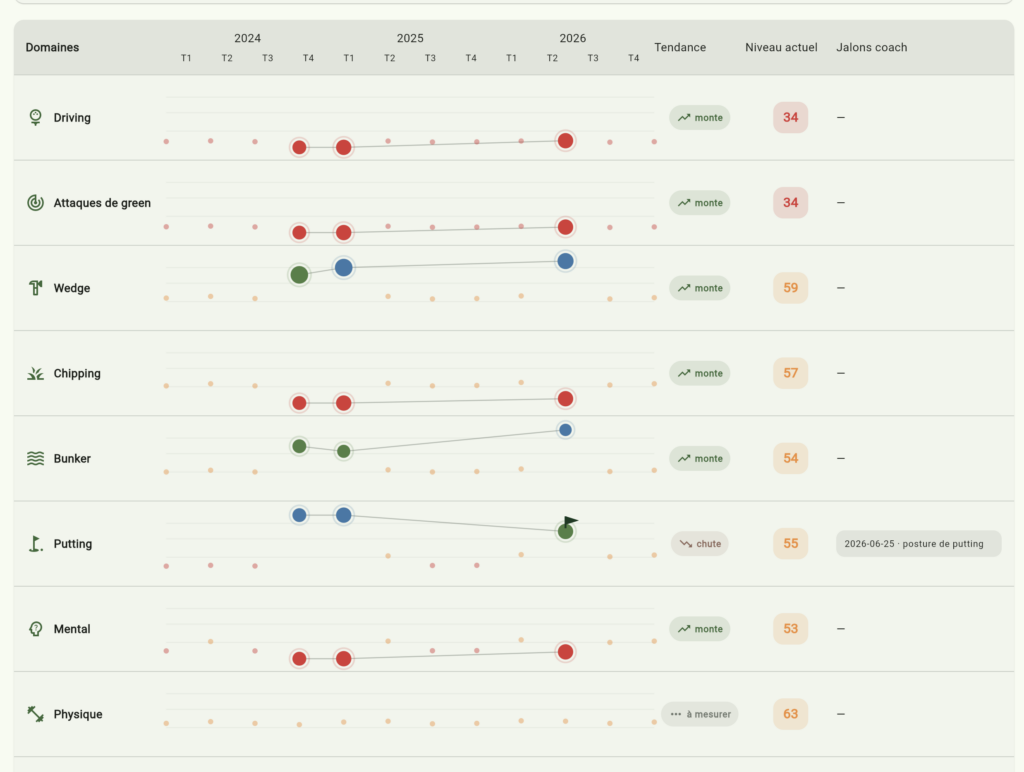The image size is (1024, 772).
Task: Select Bunker's green point at 2024 T4
Action: click(x=299, y=446)
